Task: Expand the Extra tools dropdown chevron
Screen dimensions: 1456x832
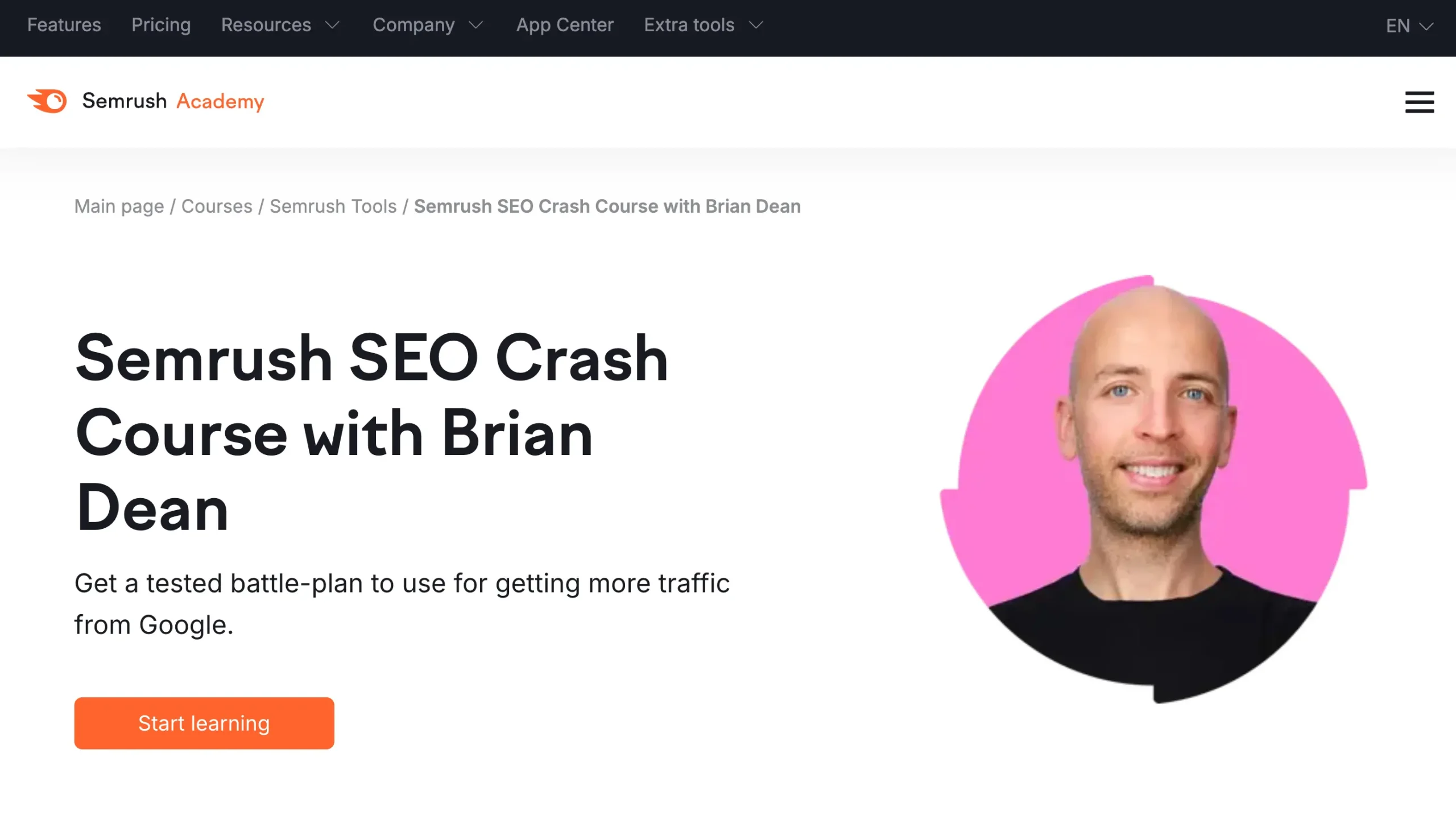Action: [756, 25]
